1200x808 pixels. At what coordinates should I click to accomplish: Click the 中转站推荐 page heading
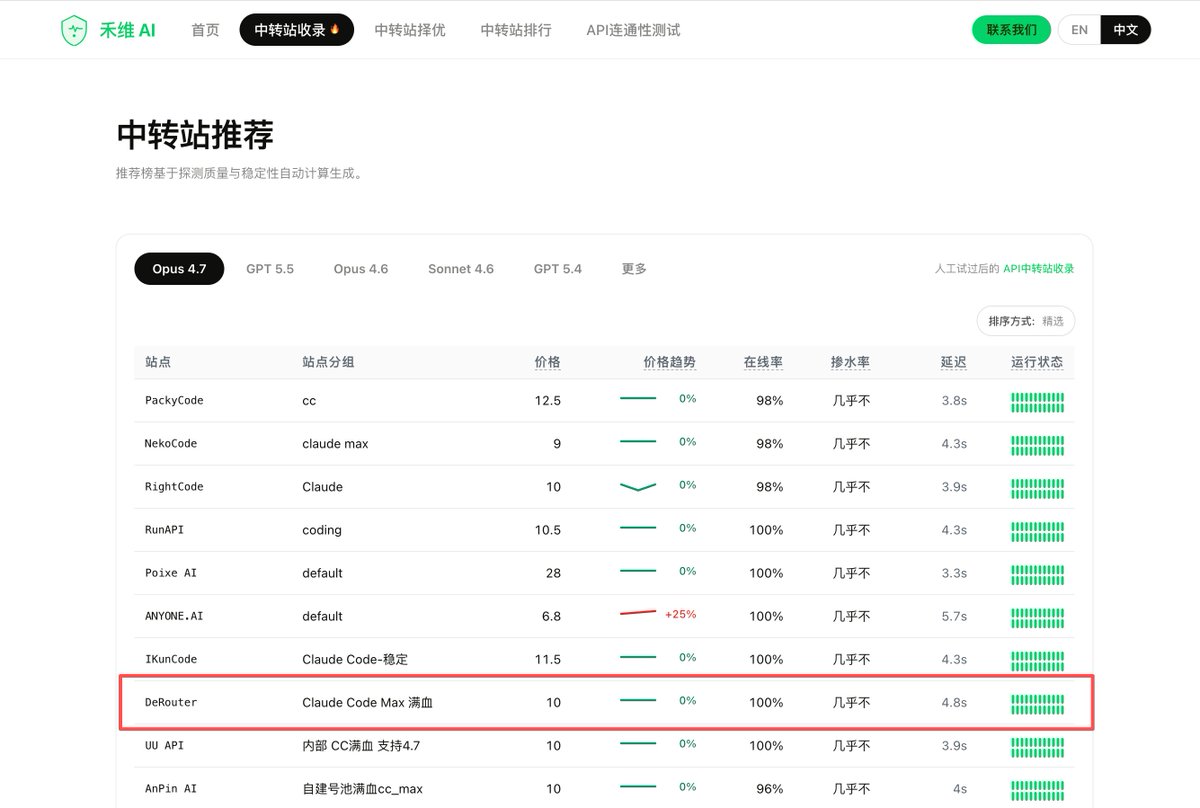pyautogui.click(x=195, y=134)
